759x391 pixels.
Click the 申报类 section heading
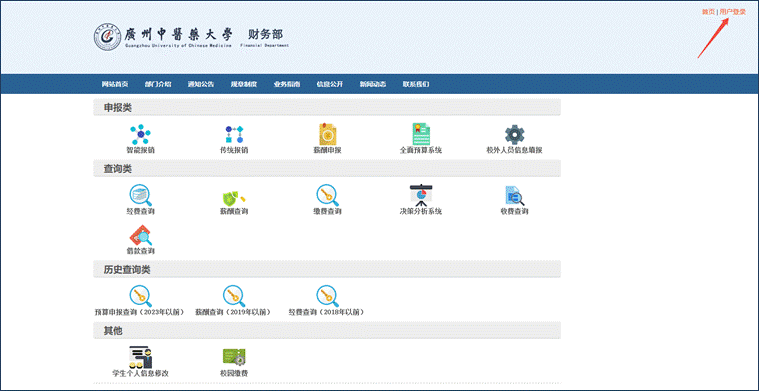118,107
